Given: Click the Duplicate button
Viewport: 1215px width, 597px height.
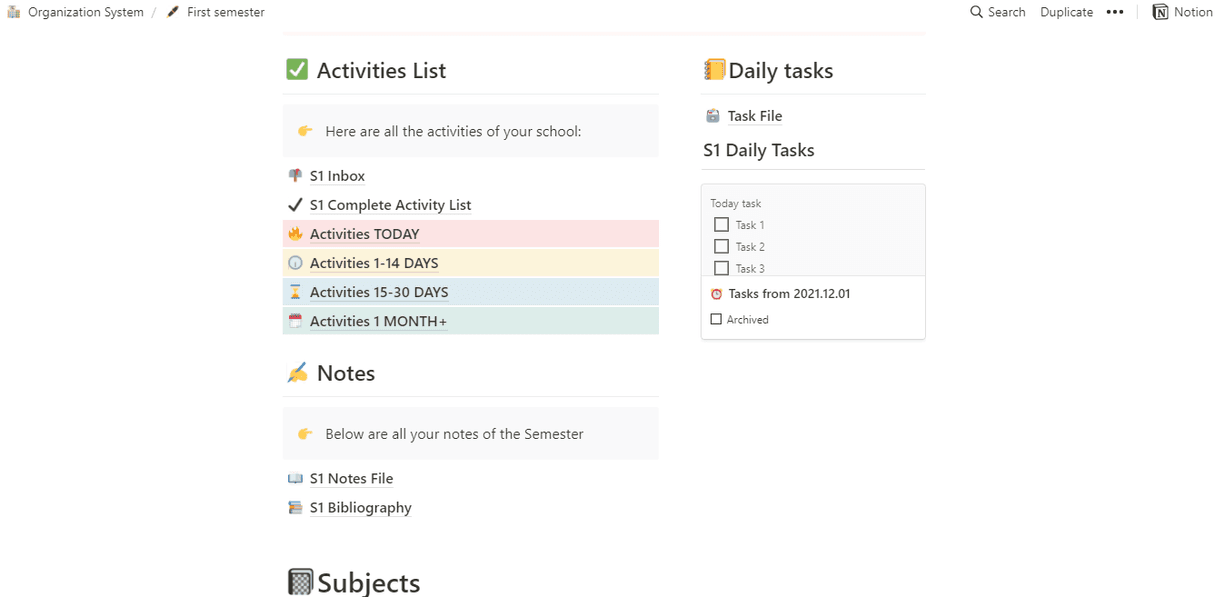Looking at the screenshot, I should (1065, 12).
